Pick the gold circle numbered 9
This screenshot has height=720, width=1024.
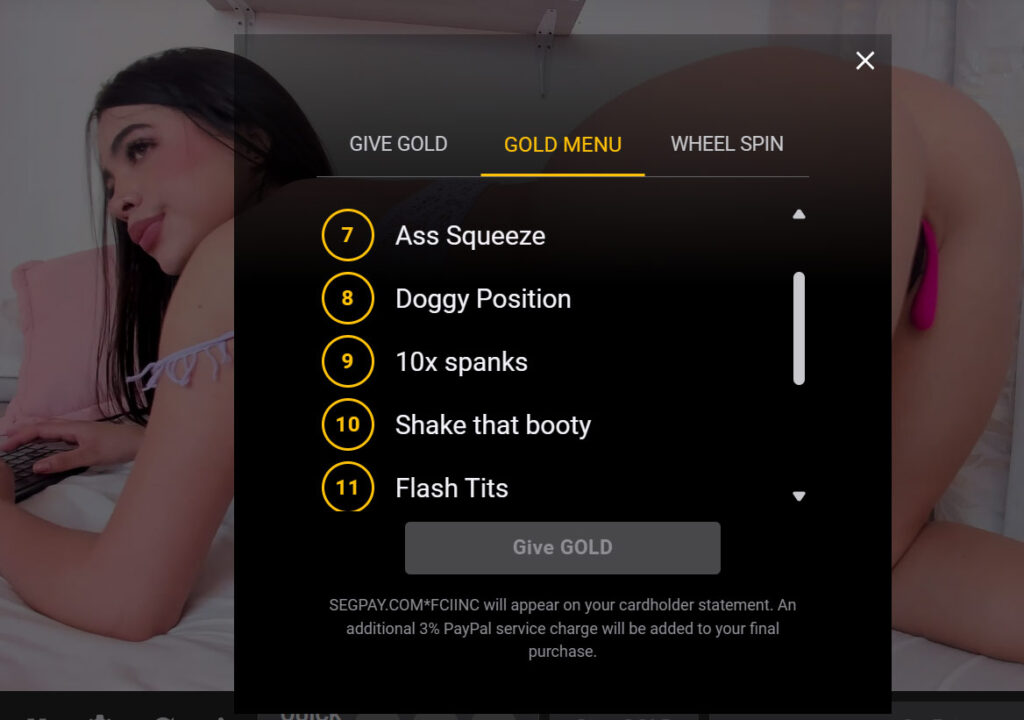[347, 361]
